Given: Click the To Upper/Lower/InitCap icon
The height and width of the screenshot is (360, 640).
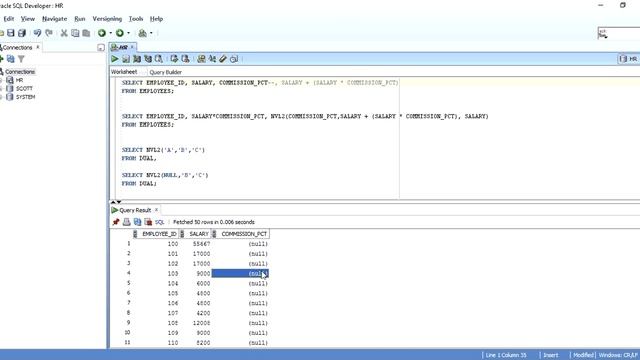Looking at the screenshot, I should 212,59.
